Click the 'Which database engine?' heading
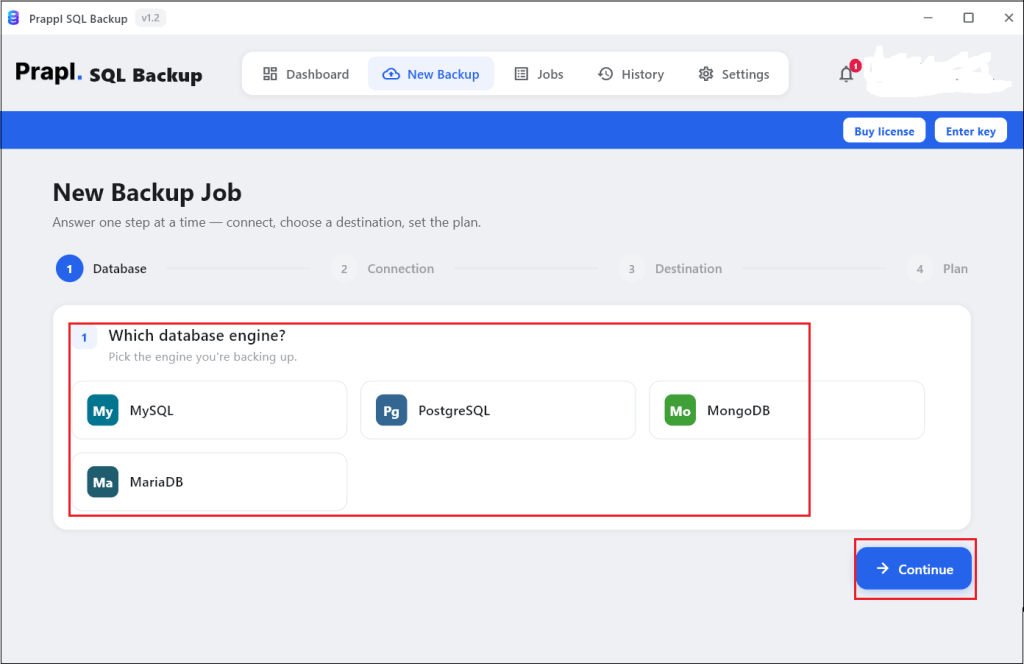 click(197, 336)
